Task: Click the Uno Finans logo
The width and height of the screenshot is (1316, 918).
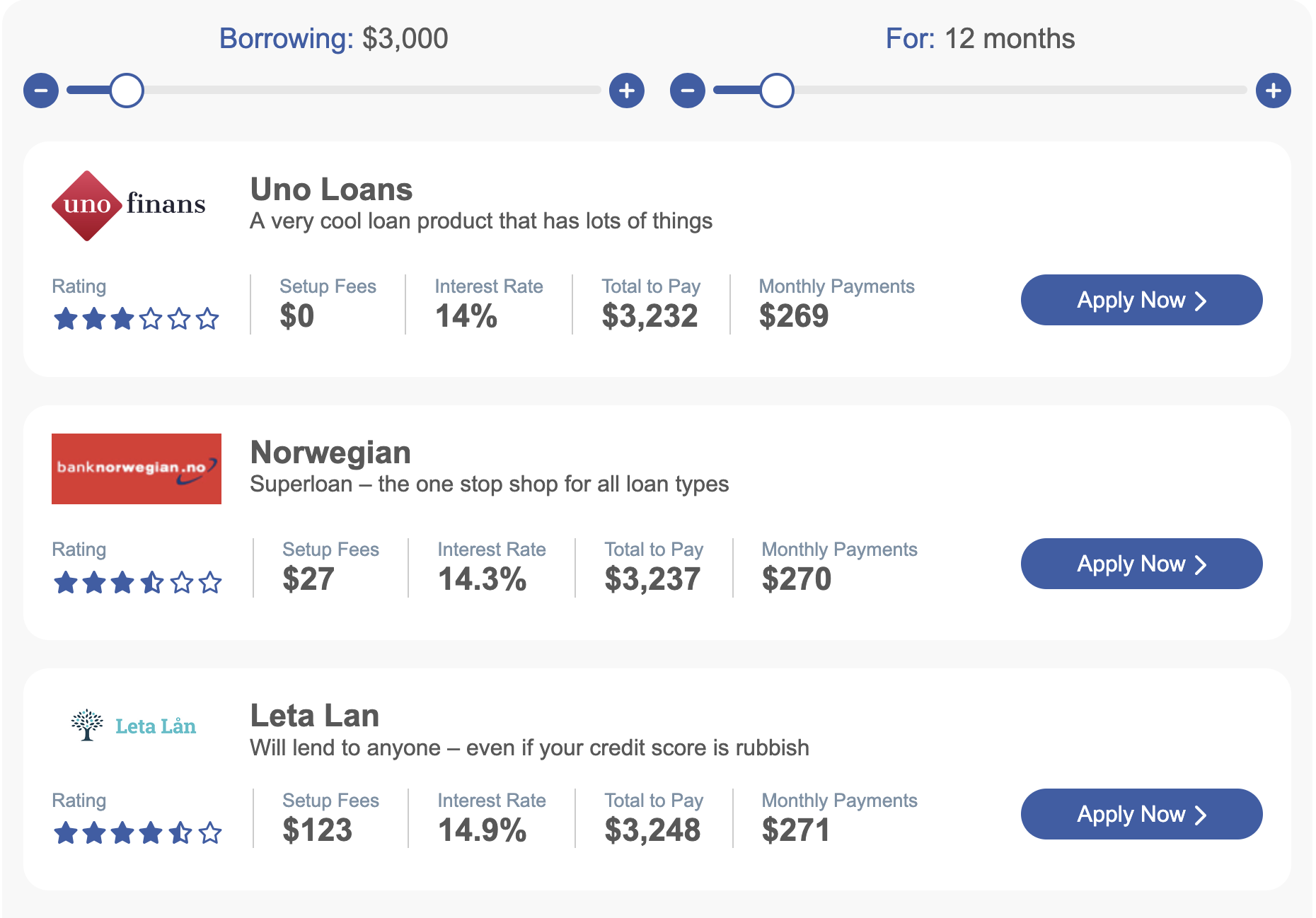Action: click(x=129, y=205)
